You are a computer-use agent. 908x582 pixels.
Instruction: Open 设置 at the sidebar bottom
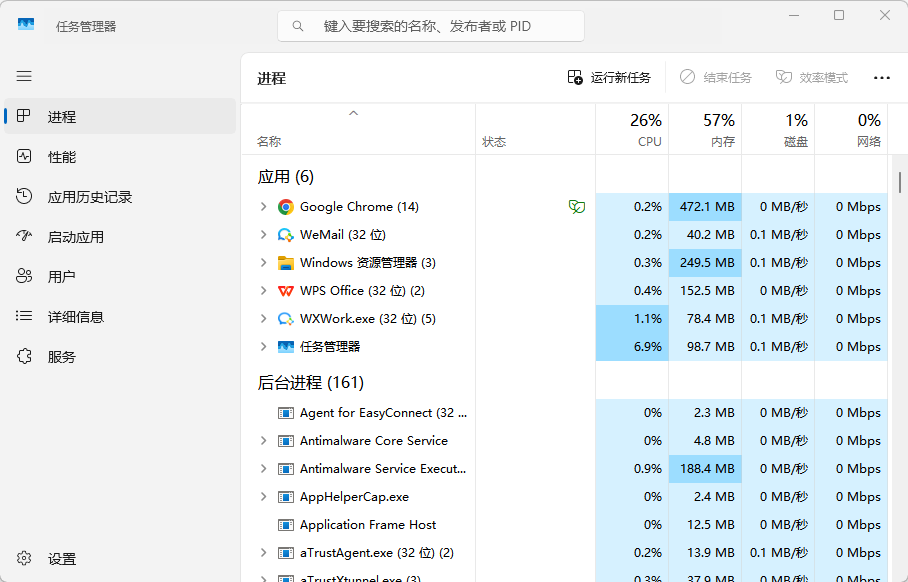[x=61, y=559]
